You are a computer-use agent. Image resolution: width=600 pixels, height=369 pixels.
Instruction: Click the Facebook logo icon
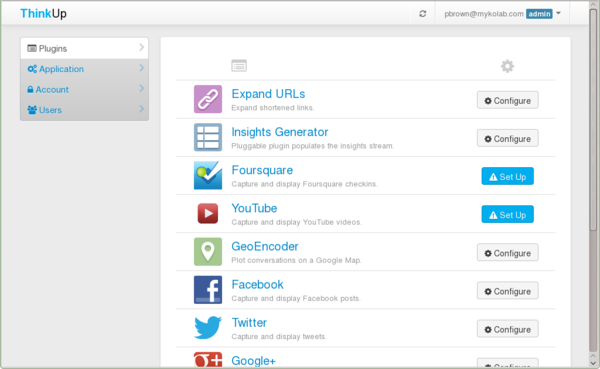[x=208, y=290]
